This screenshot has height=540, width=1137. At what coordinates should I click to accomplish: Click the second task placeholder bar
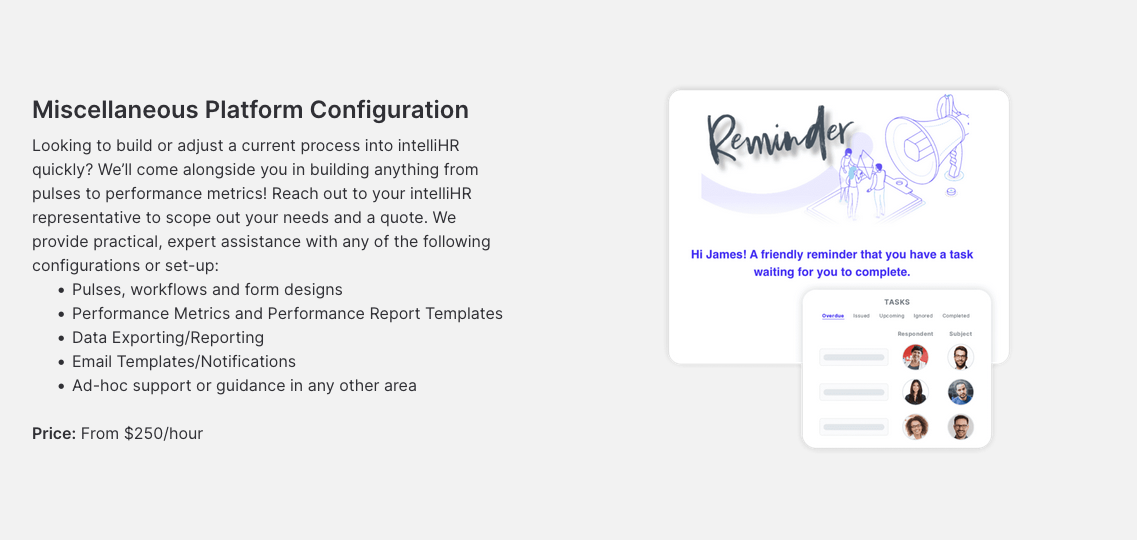click(853, 391)
